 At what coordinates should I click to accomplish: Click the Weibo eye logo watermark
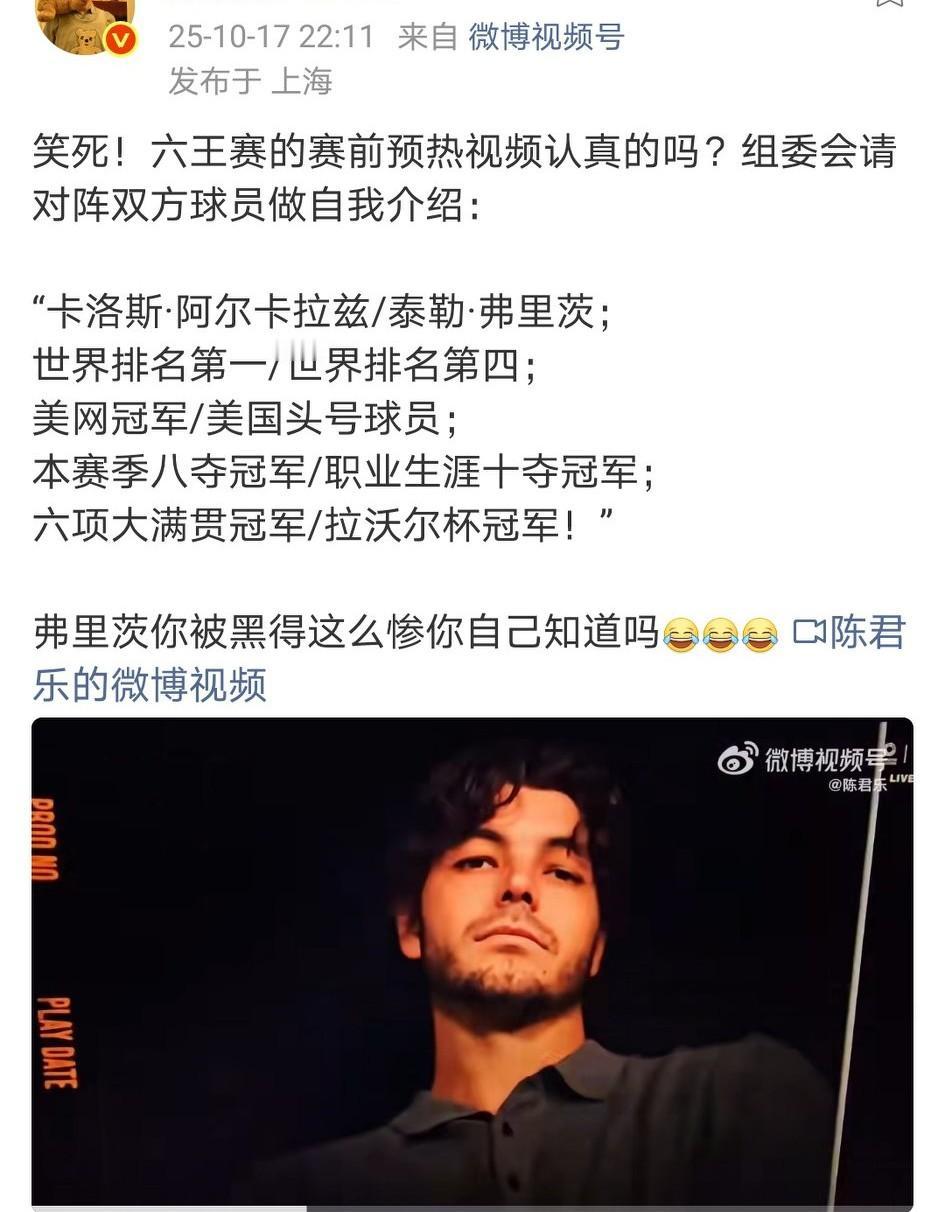(738, 760)
